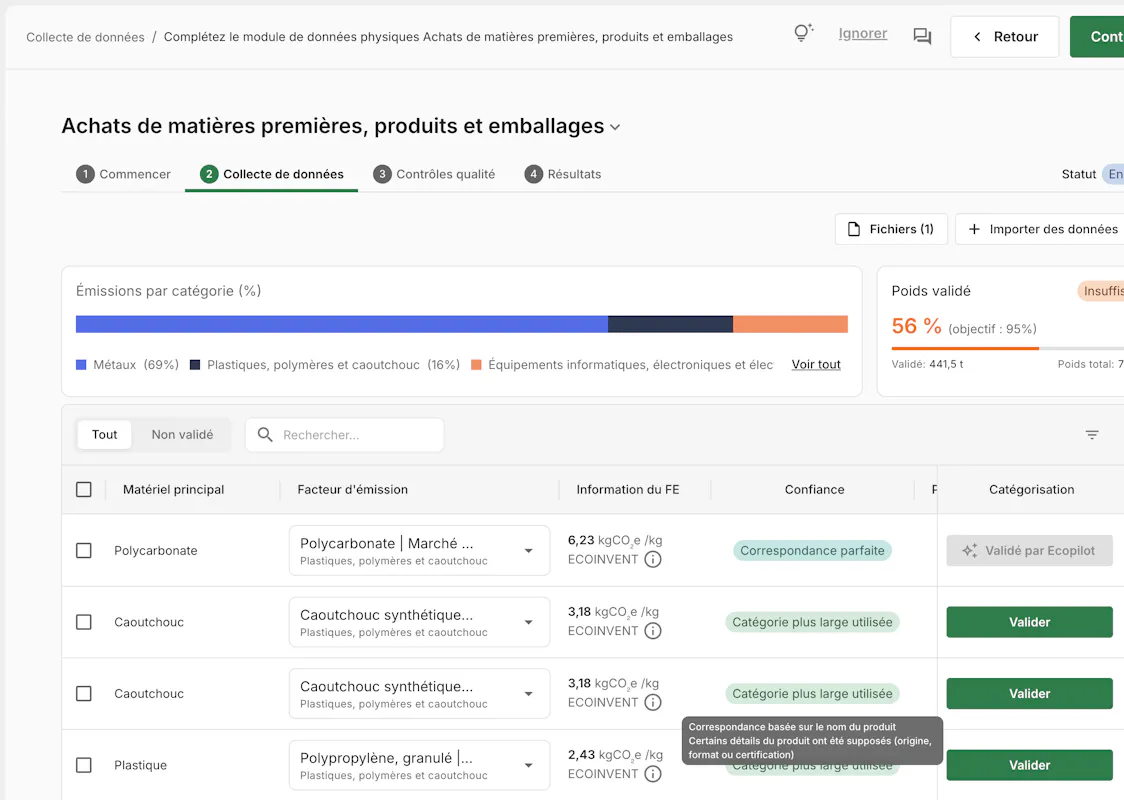This screenshot has height=800, width=1124.
Task: Open the Commencer step tab
Action: (x=123, y=174)
